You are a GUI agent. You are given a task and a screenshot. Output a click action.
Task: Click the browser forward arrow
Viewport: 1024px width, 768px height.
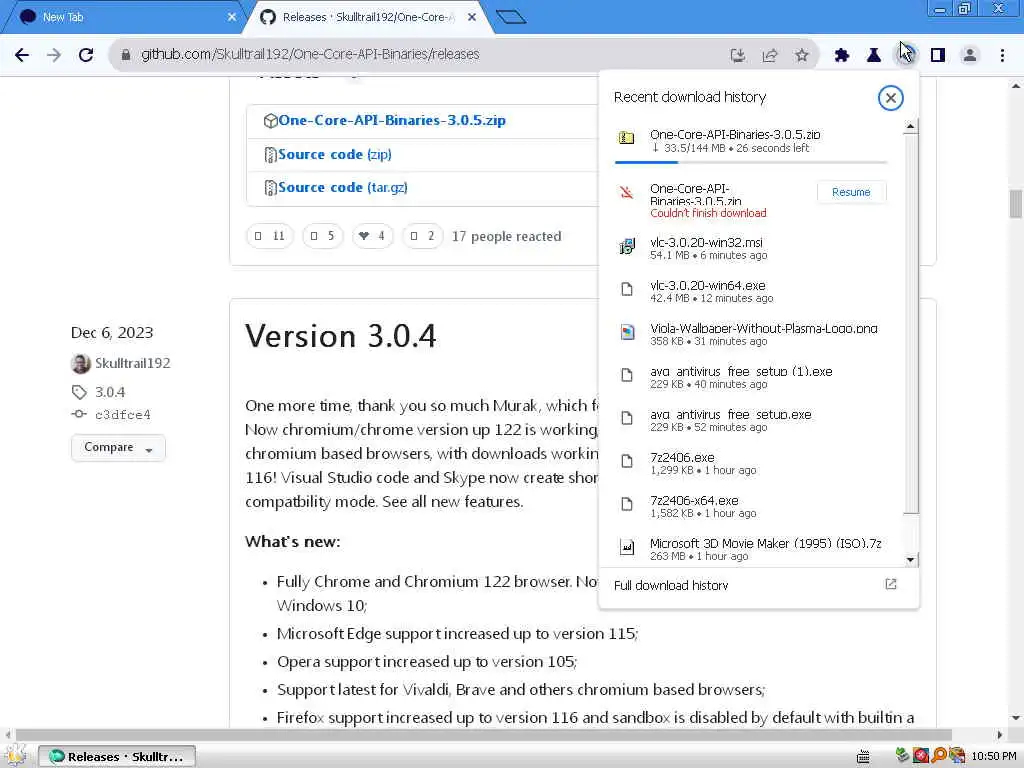point(54,55)
